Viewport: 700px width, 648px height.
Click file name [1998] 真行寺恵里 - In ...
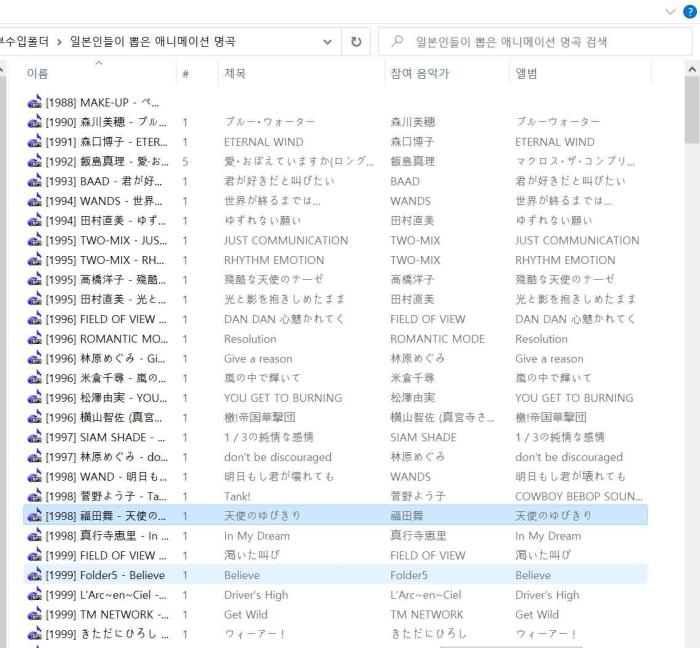pos(107,536)
